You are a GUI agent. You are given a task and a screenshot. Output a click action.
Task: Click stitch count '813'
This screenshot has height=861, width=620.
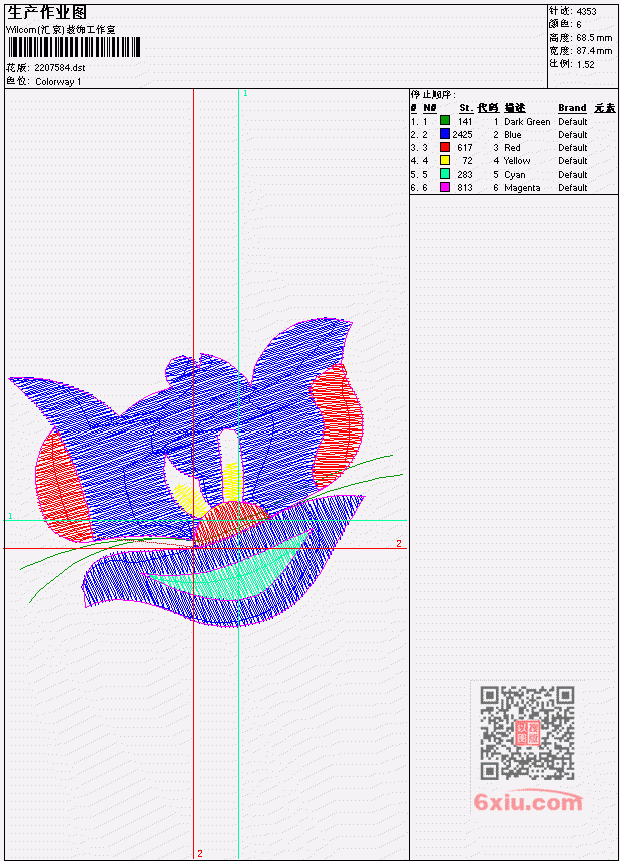(x=465, y=188)
